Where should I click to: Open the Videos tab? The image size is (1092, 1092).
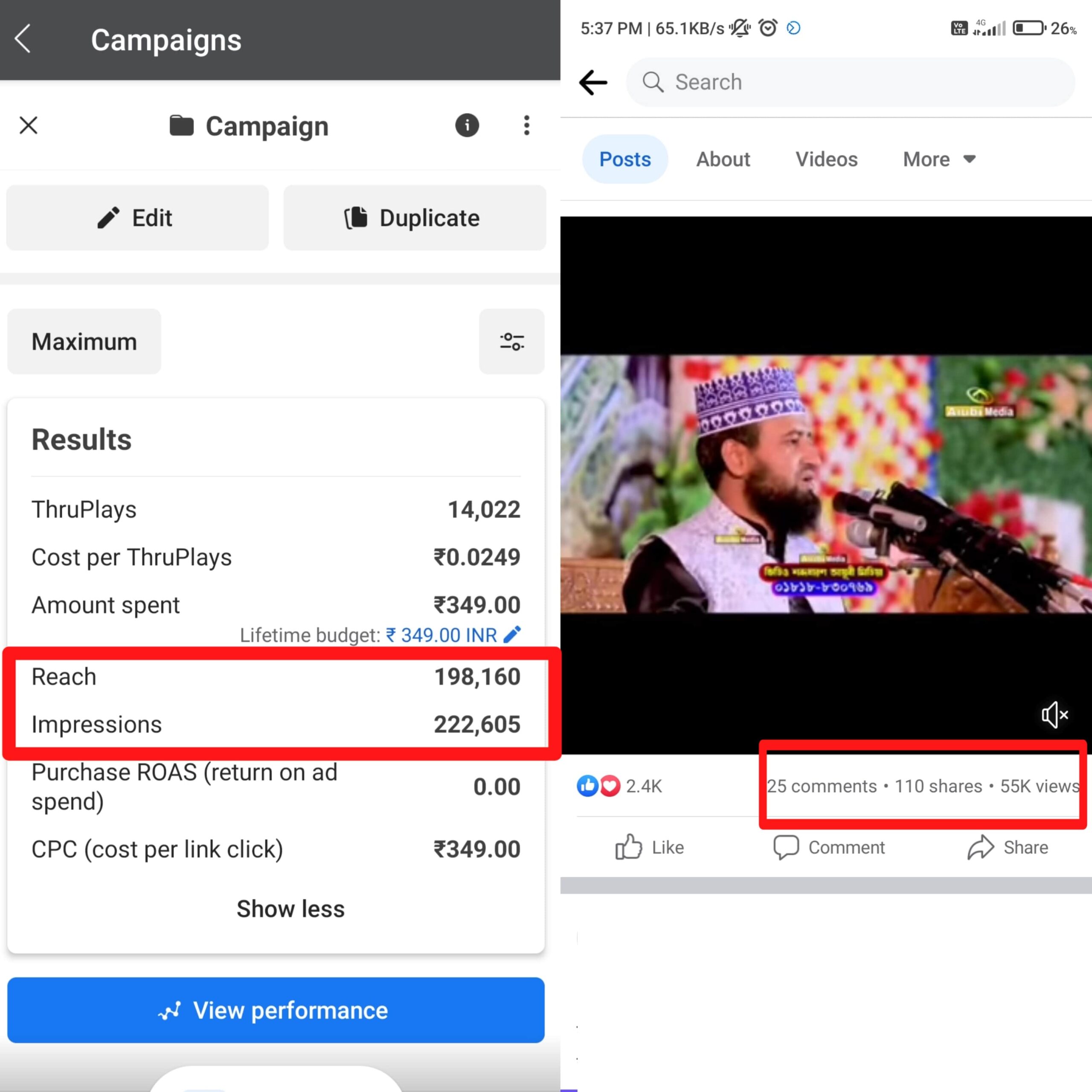click(x=826, y=160)
